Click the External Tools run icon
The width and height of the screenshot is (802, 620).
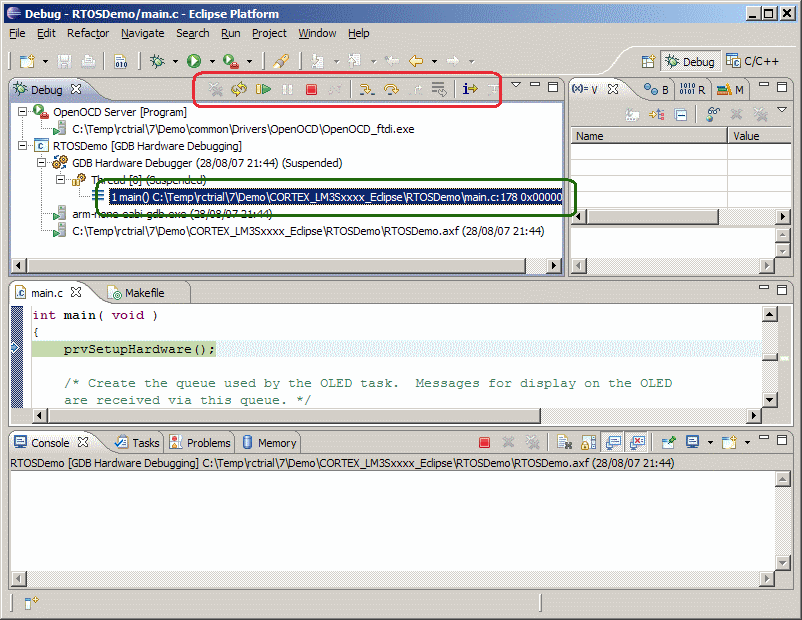coord(231,61)
